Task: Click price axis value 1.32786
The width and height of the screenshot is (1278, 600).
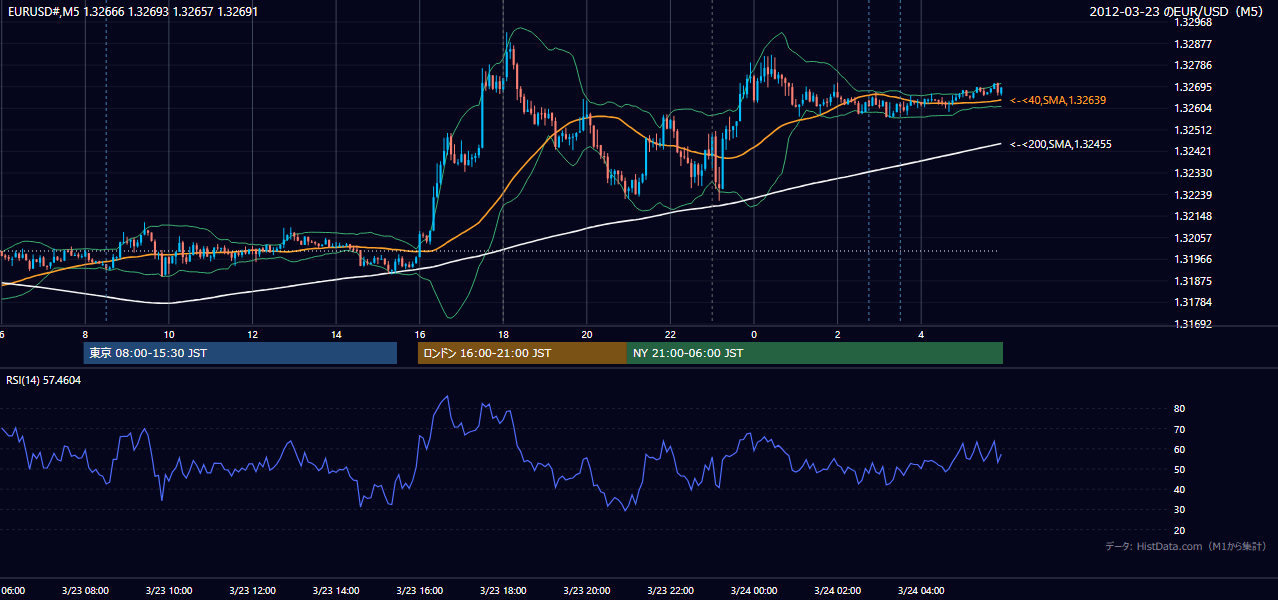Action: coord(1194,65)
